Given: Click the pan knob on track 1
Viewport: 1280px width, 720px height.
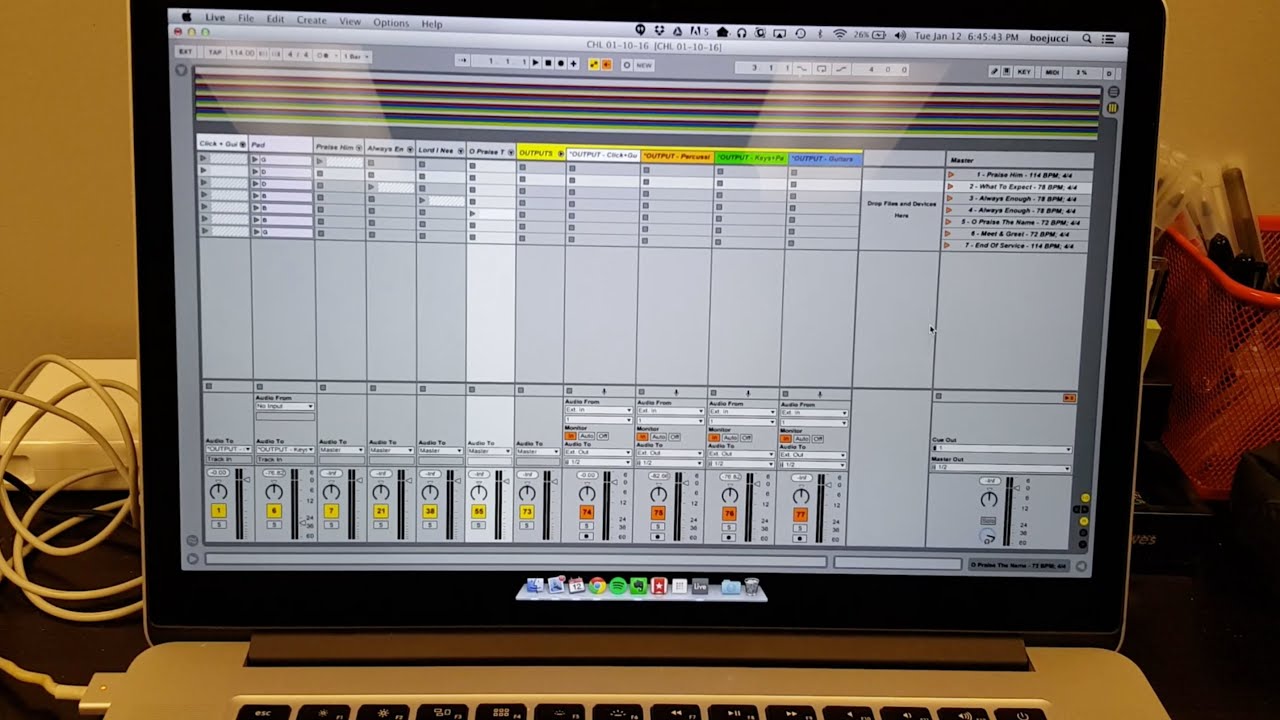Looking at the screenshot, I should tap(218, 492).
